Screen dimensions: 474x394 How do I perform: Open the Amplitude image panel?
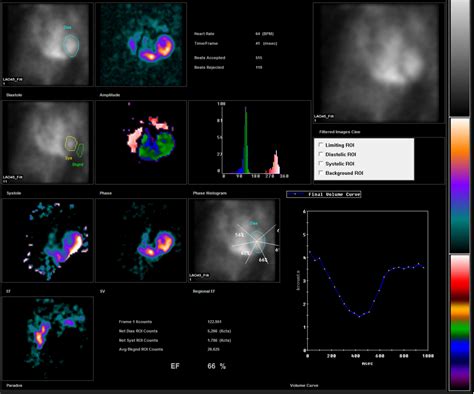click(141, 44)
